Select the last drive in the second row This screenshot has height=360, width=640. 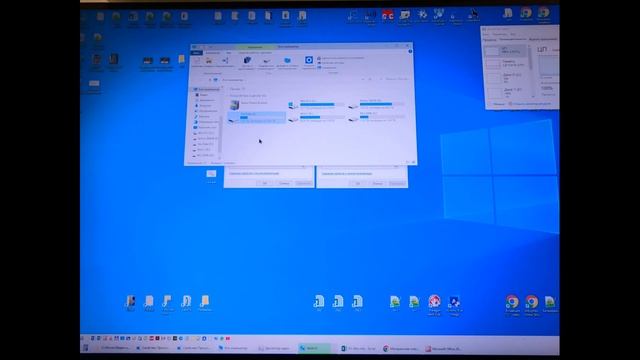(x=377, y=118)
